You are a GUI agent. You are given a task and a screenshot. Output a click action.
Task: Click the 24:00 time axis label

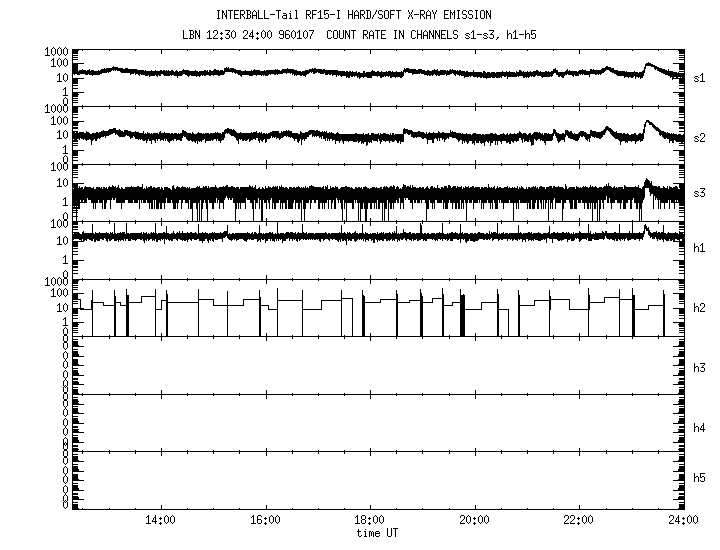click(682, 520)
